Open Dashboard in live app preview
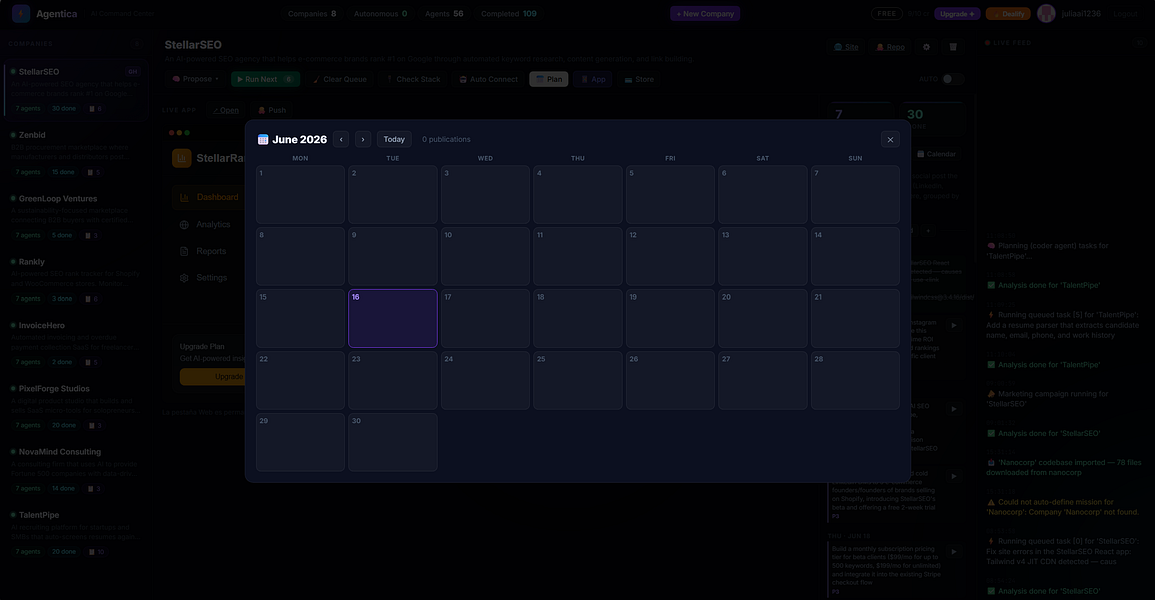 (x=208, y=197)
